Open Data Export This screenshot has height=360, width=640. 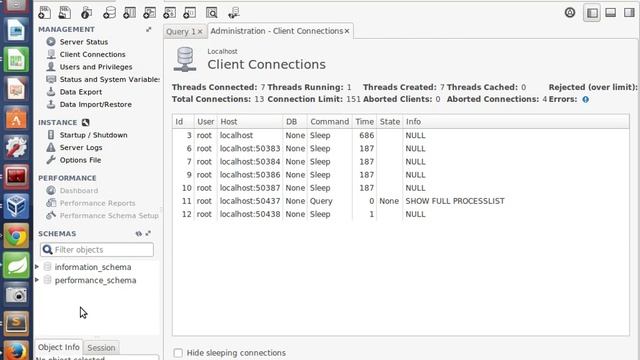pyautogui.click(x=80, y=92)
